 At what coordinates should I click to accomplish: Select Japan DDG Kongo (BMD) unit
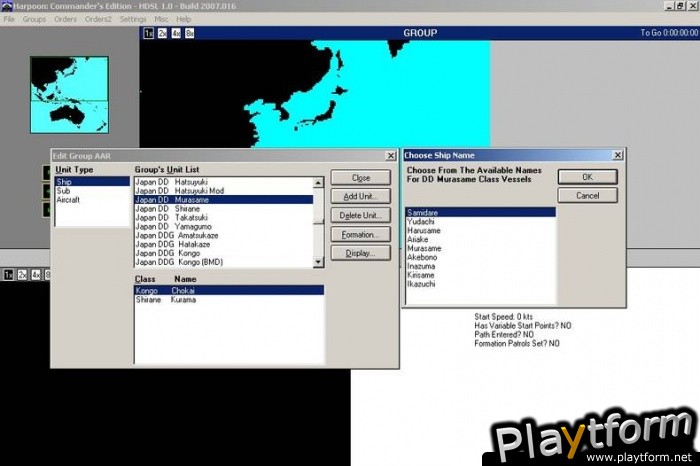point(224,262)
